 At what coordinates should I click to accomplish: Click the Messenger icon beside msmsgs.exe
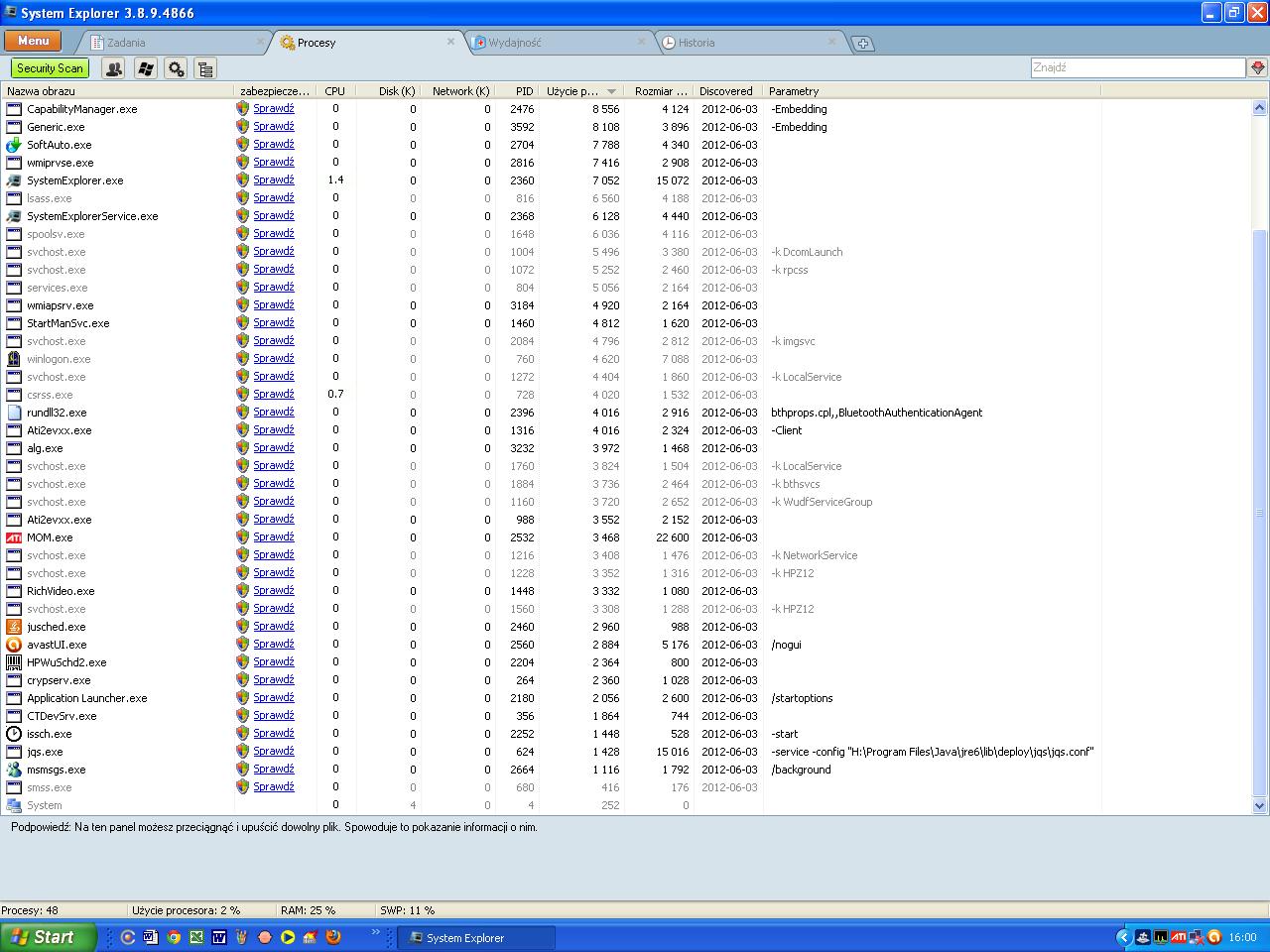coord(14,770)
